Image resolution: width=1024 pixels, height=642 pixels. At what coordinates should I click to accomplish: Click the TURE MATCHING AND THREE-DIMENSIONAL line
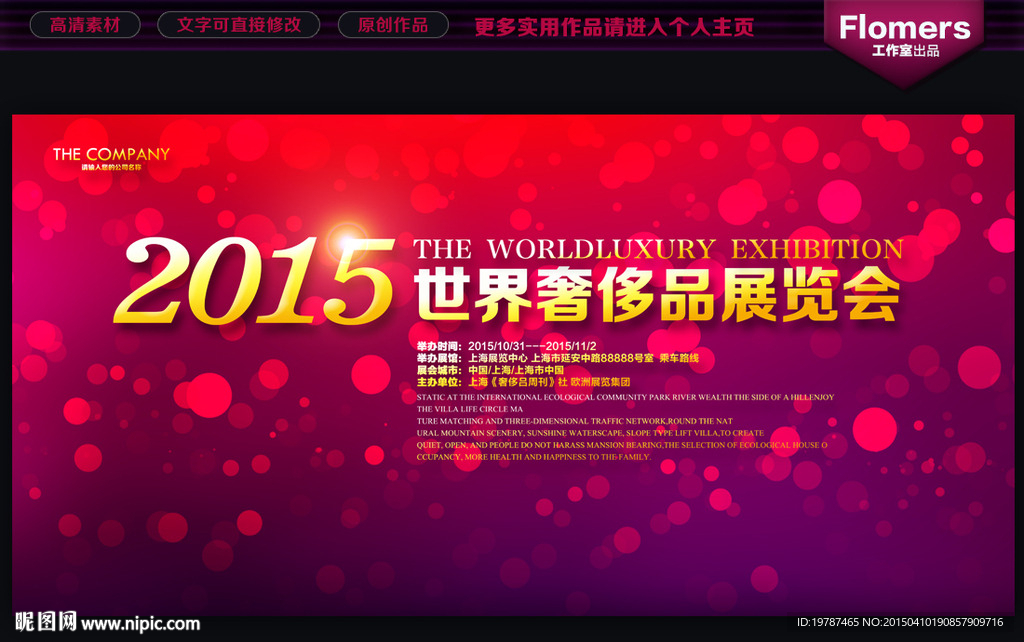click(x=575, y=421)
